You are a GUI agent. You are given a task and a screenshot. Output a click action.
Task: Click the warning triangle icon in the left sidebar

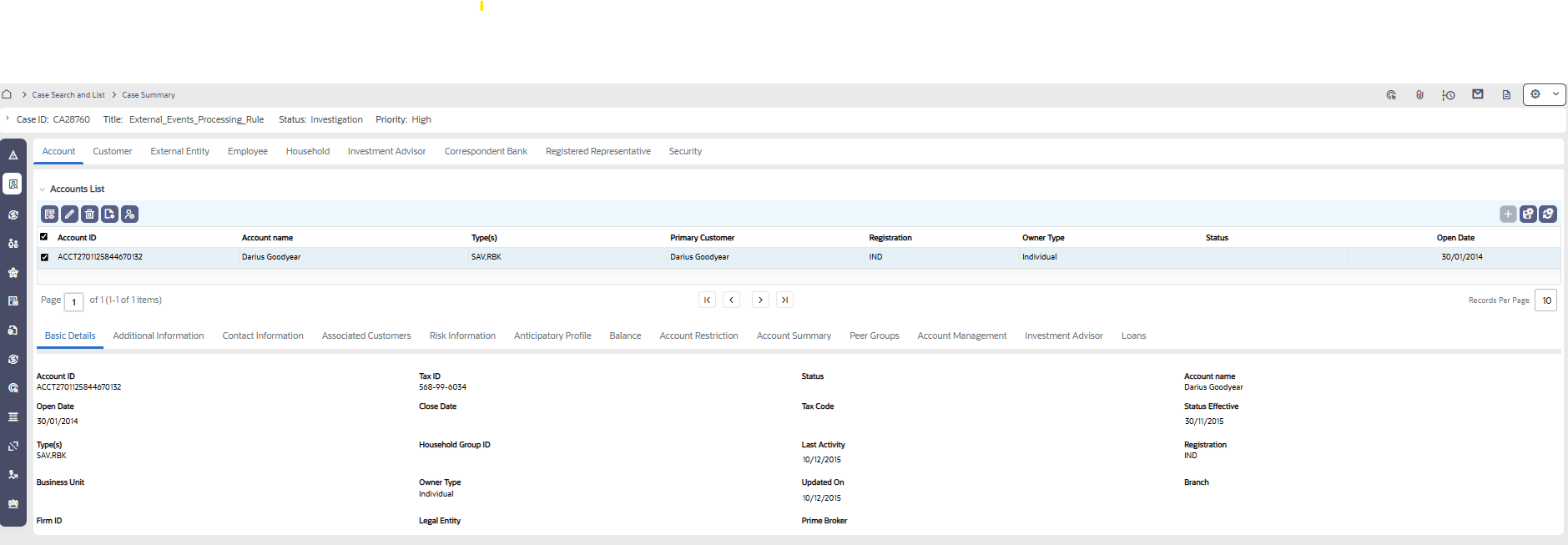[13, 155]
